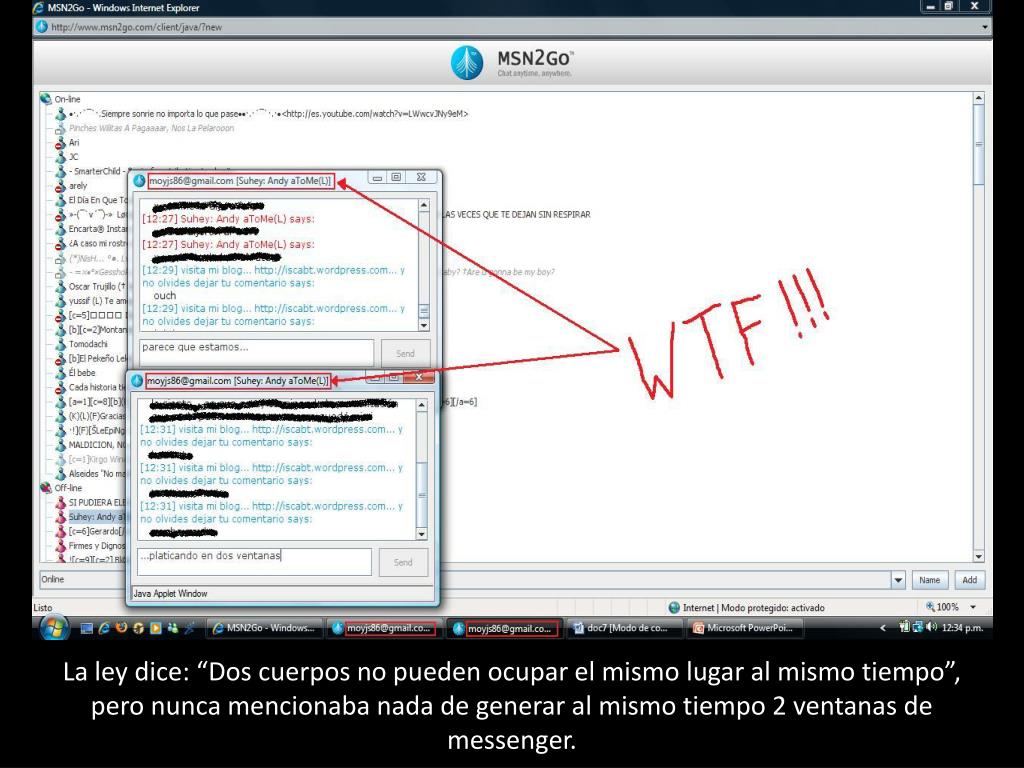
Task: Click the Off-line group icon
Action: 46,488
